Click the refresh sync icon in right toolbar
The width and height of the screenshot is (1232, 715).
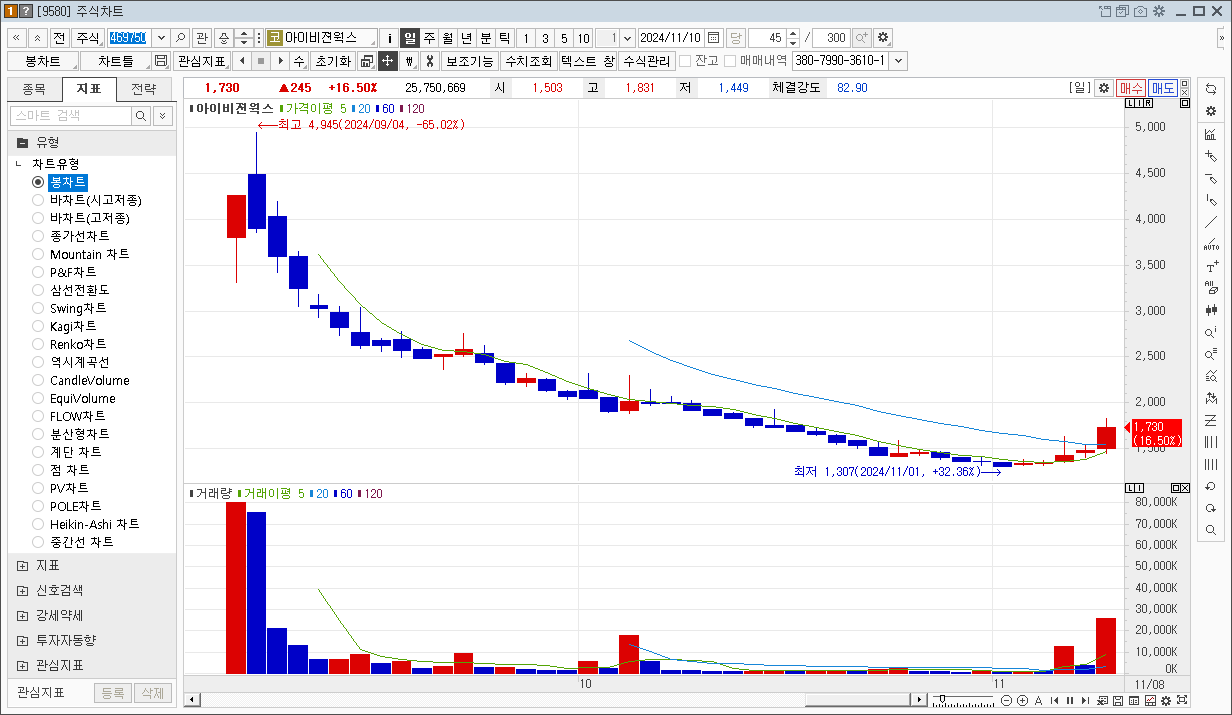click(1211, 89)
